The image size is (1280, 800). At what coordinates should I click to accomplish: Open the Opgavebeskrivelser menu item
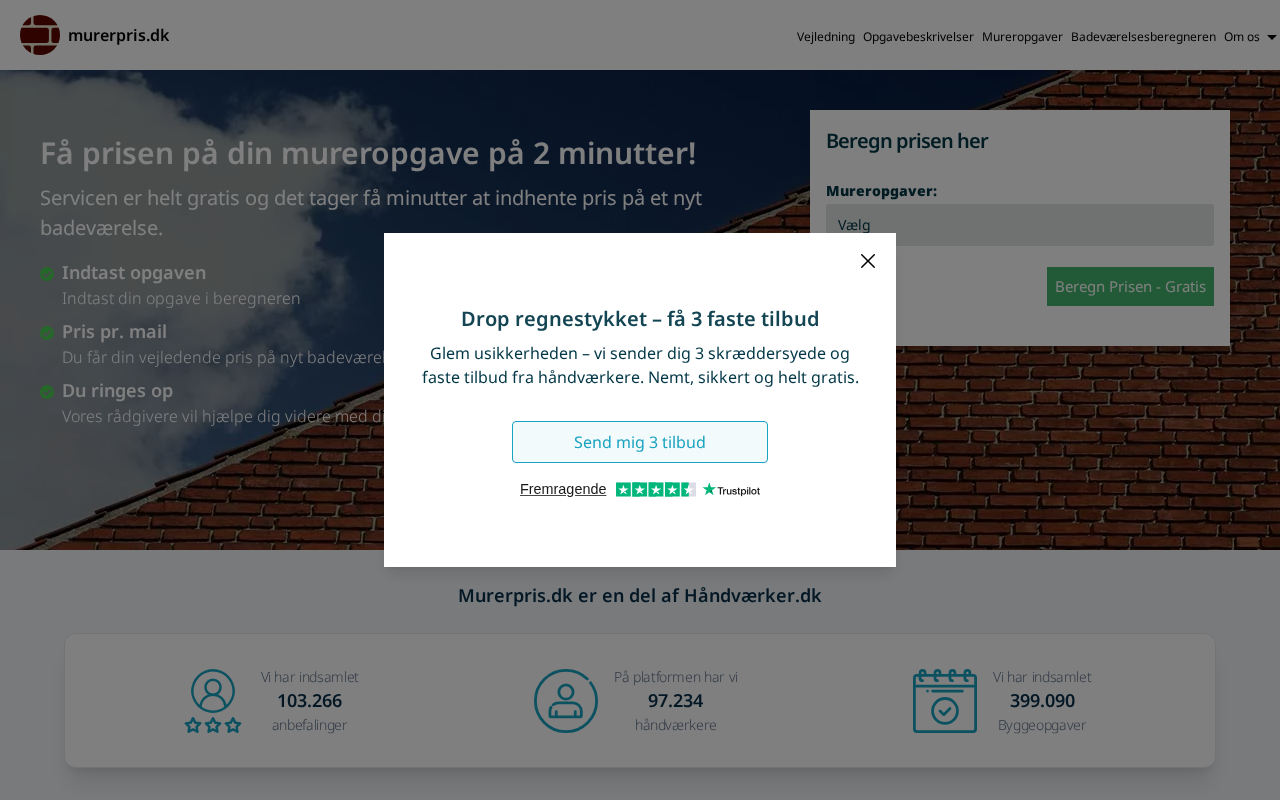pyautogui.click(x=918, y=37)
